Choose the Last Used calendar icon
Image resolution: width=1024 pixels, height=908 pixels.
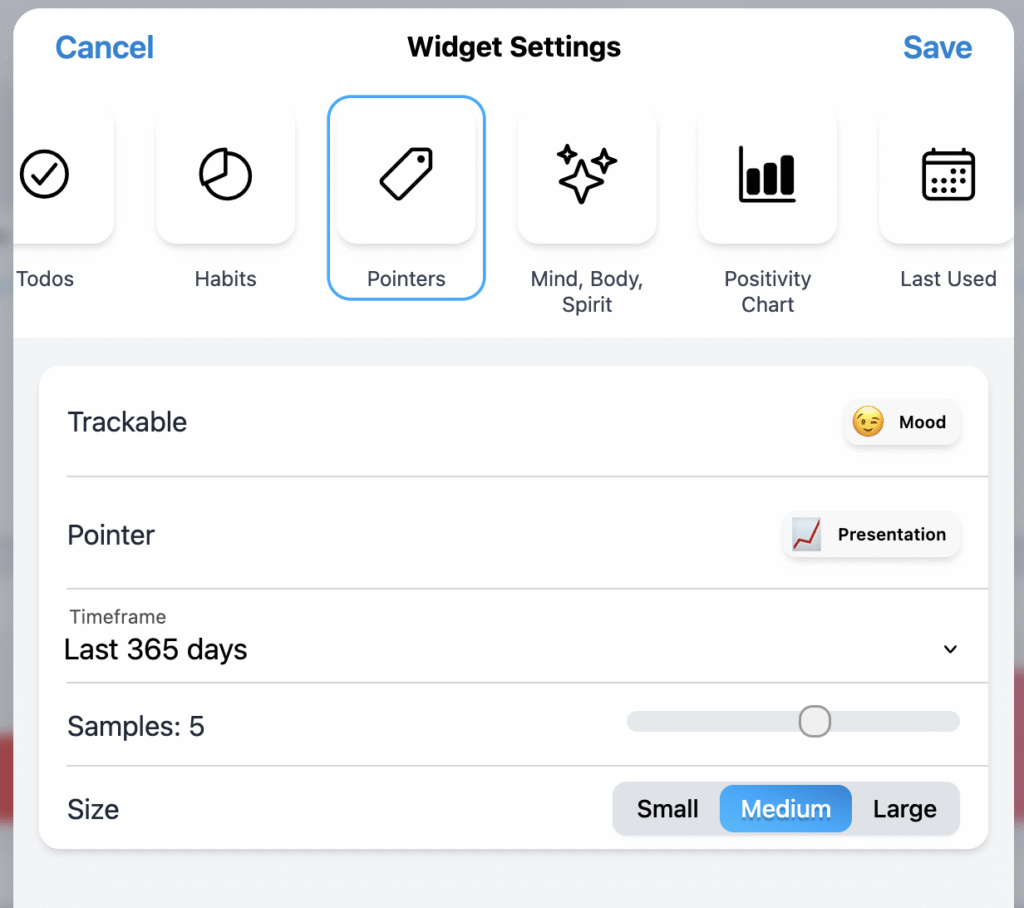[948, 174]
